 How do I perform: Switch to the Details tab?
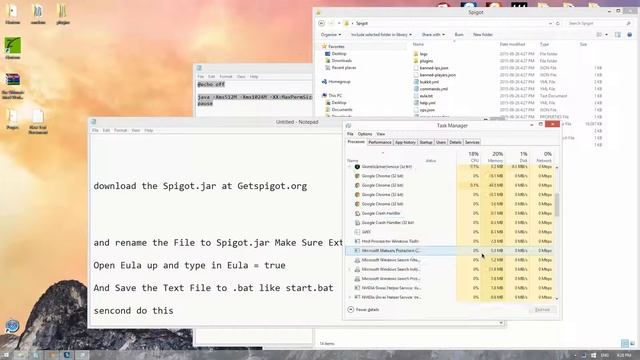(x=455, y=142)
